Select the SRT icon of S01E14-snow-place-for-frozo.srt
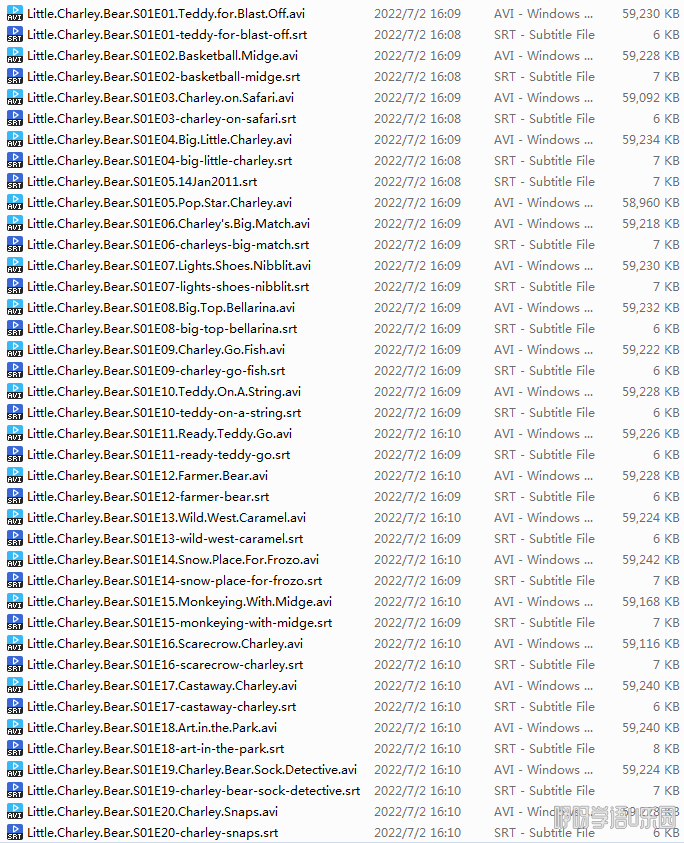Screen dimensions: 684x843 [15, 580]
